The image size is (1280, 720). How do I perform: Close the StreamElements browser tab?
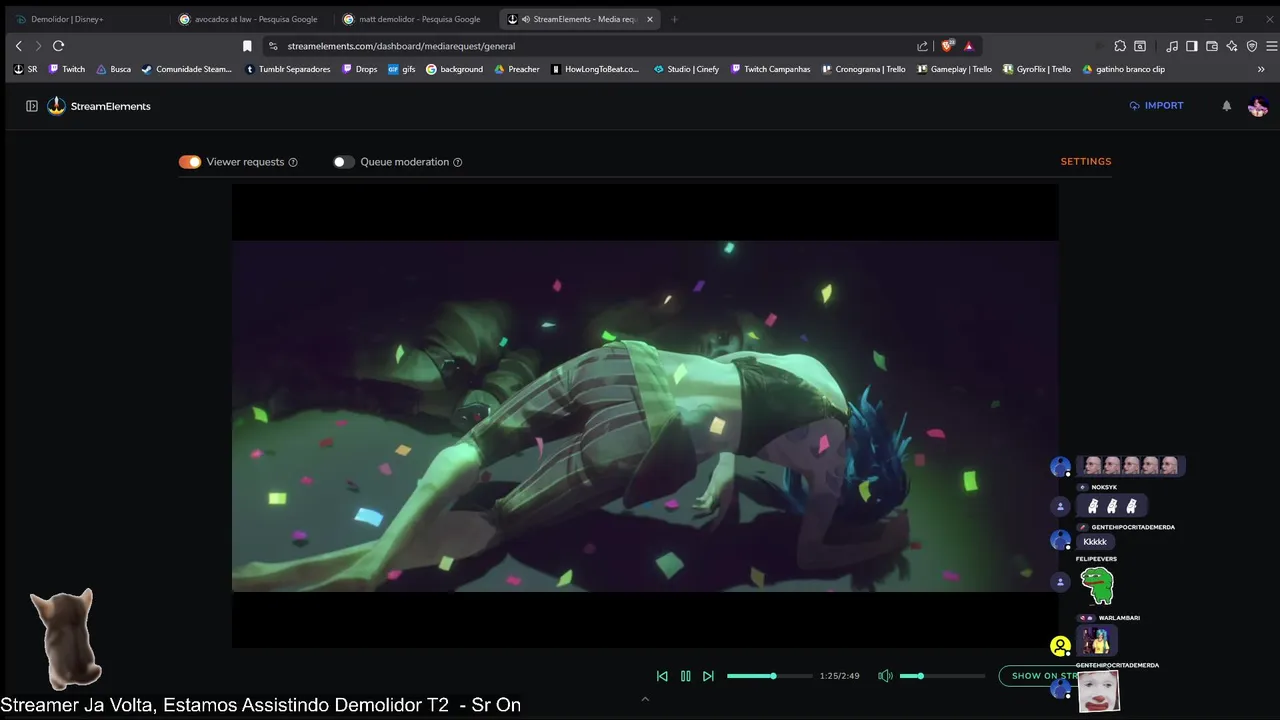click(x=650, y=19)
